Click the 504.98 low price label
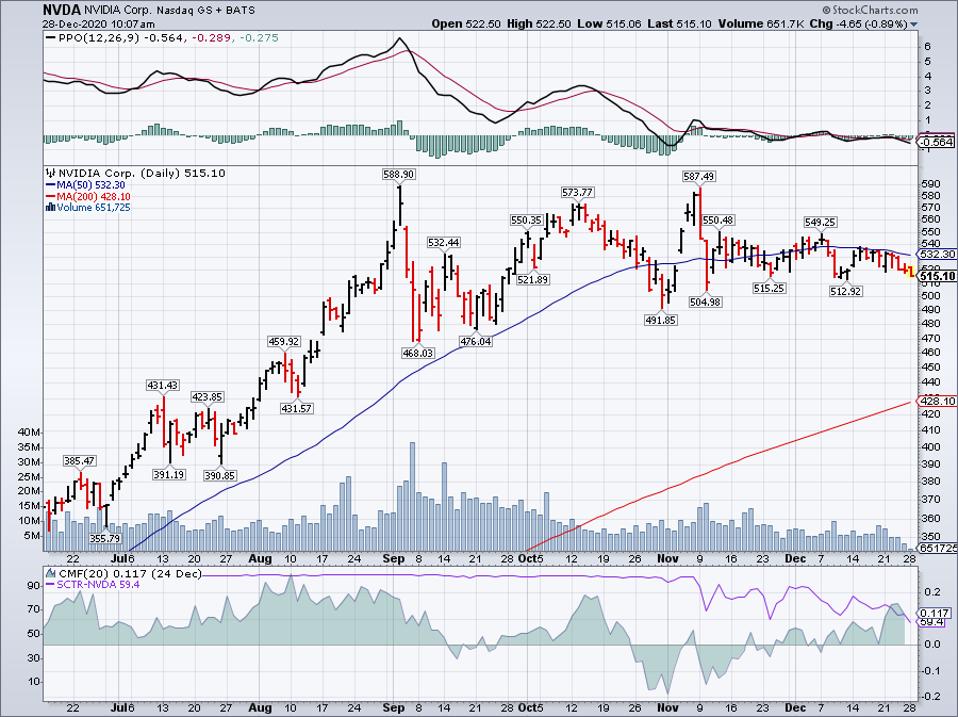 [x=706, y=301]
